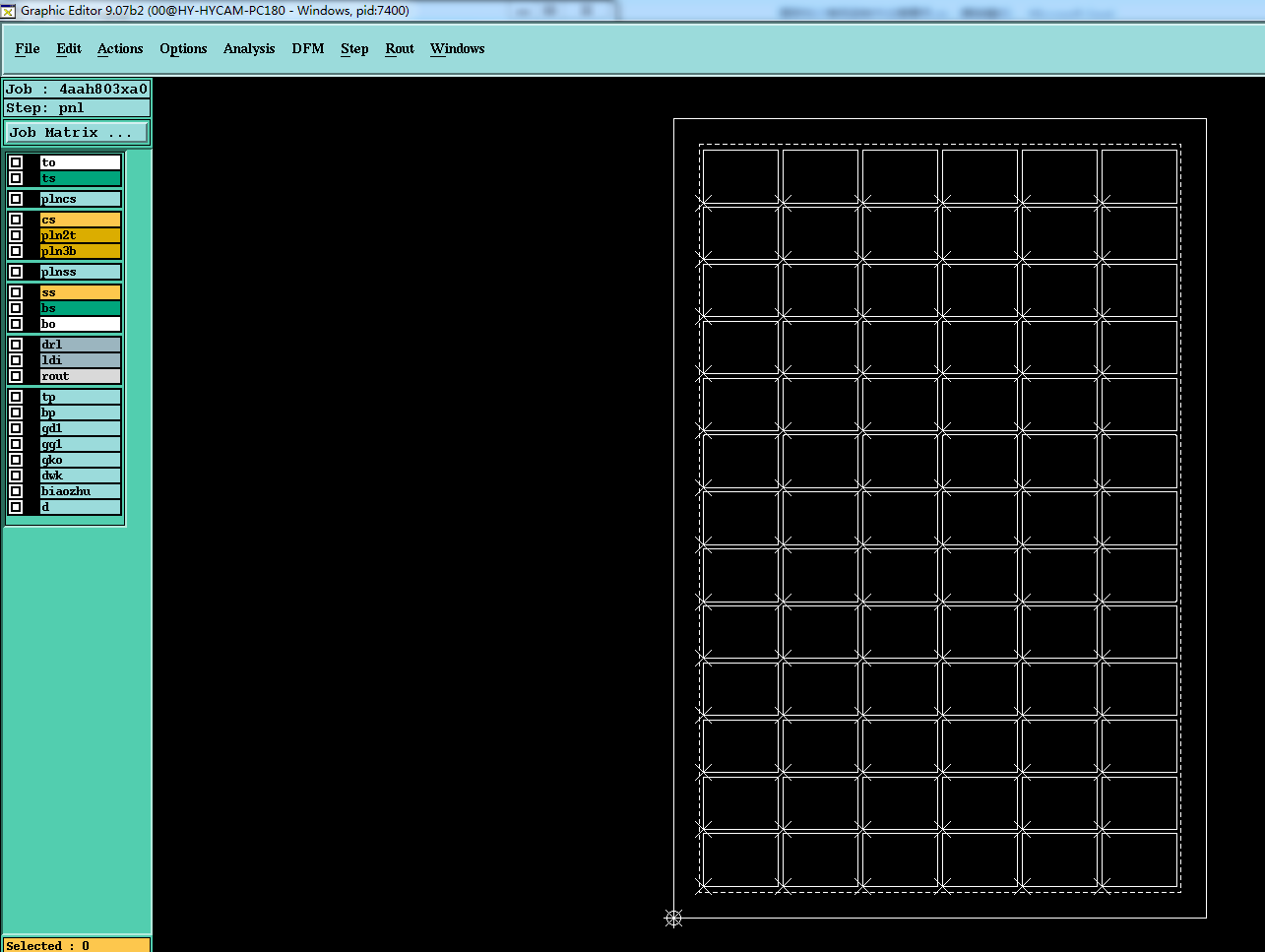
Task: Select the dwk layer name
Action: 81,476
